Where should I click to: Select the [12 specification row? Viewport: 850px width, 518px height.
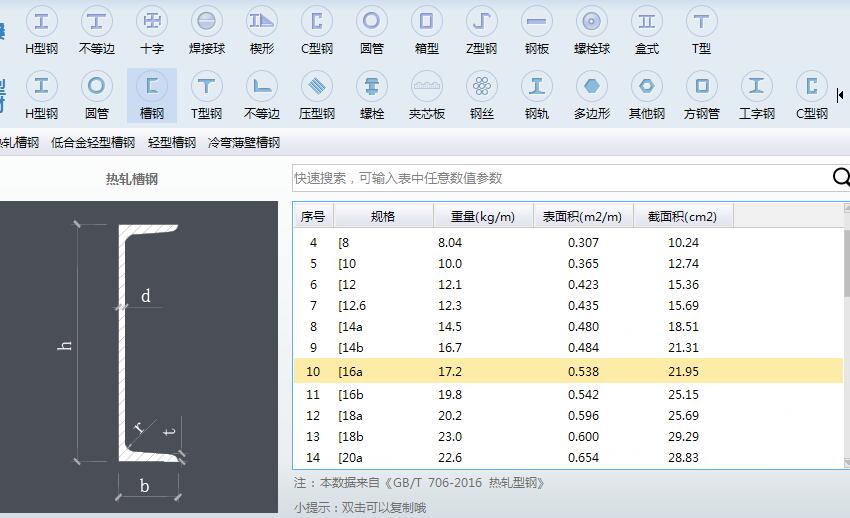click(568, 284)
